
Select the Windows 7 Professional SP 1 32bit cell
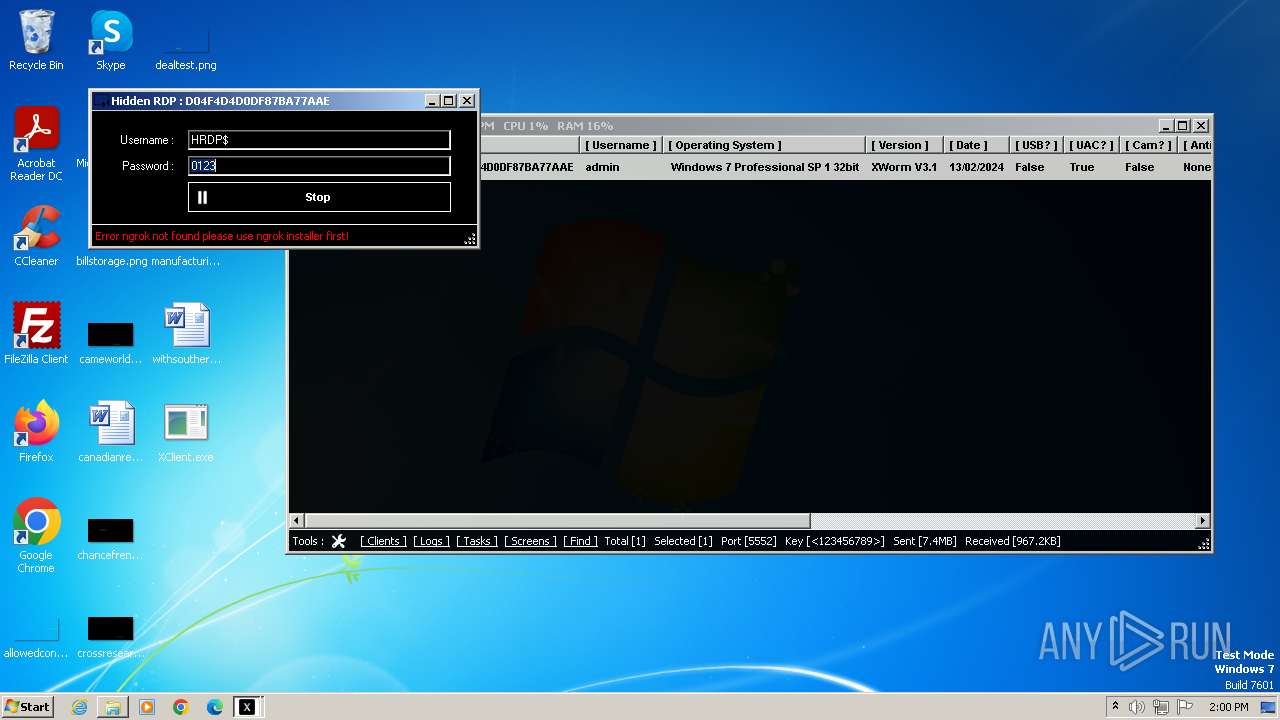pyautogui.click(x=764, y=167)
